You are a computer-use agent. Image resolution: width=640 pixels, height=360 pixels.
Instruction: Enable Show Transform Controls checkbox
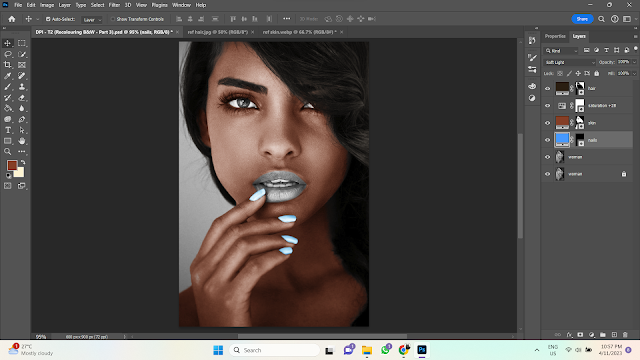coord(113,19)
